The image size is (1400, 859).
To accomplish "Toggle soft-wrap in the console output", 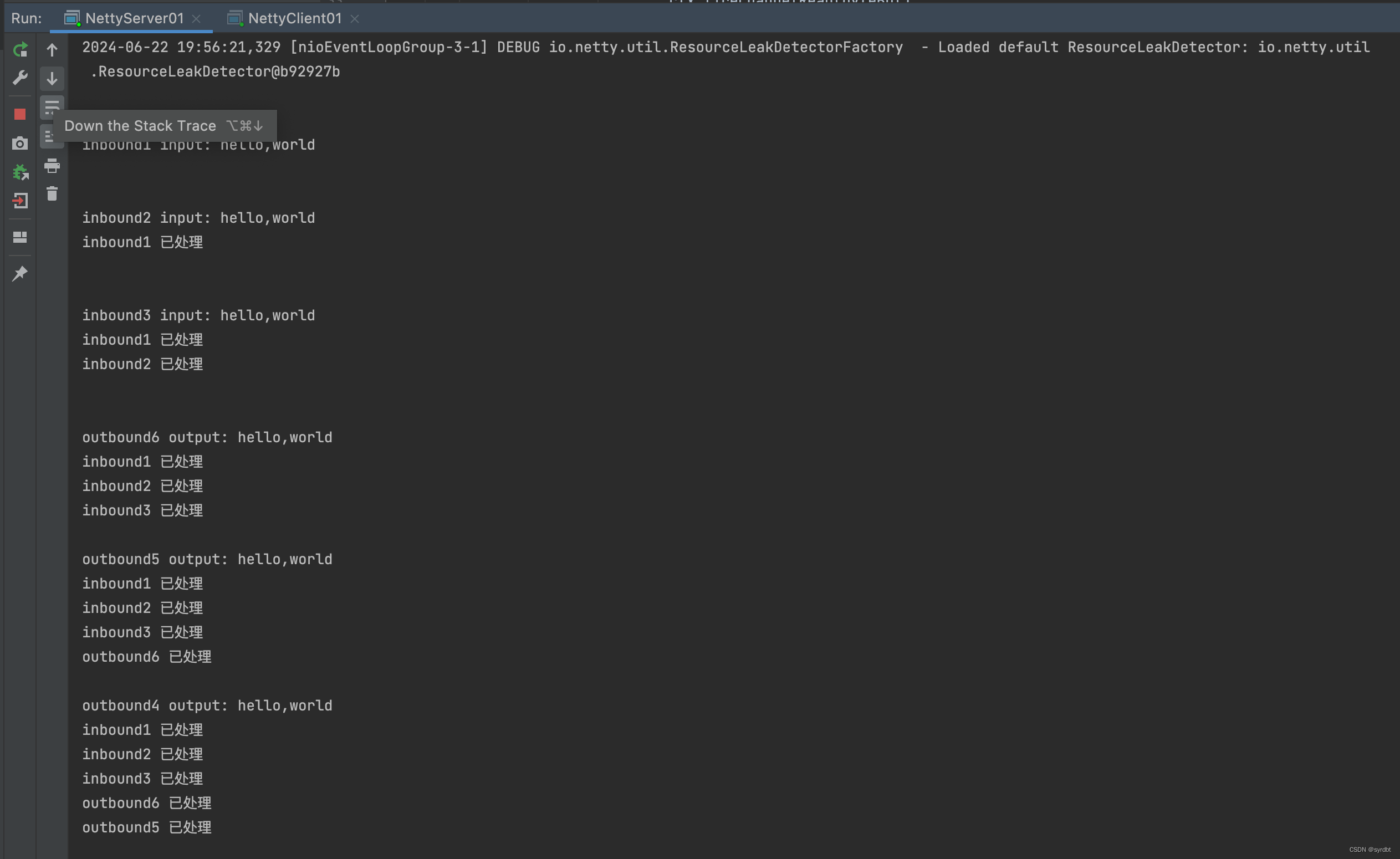I will coord(52,107).
